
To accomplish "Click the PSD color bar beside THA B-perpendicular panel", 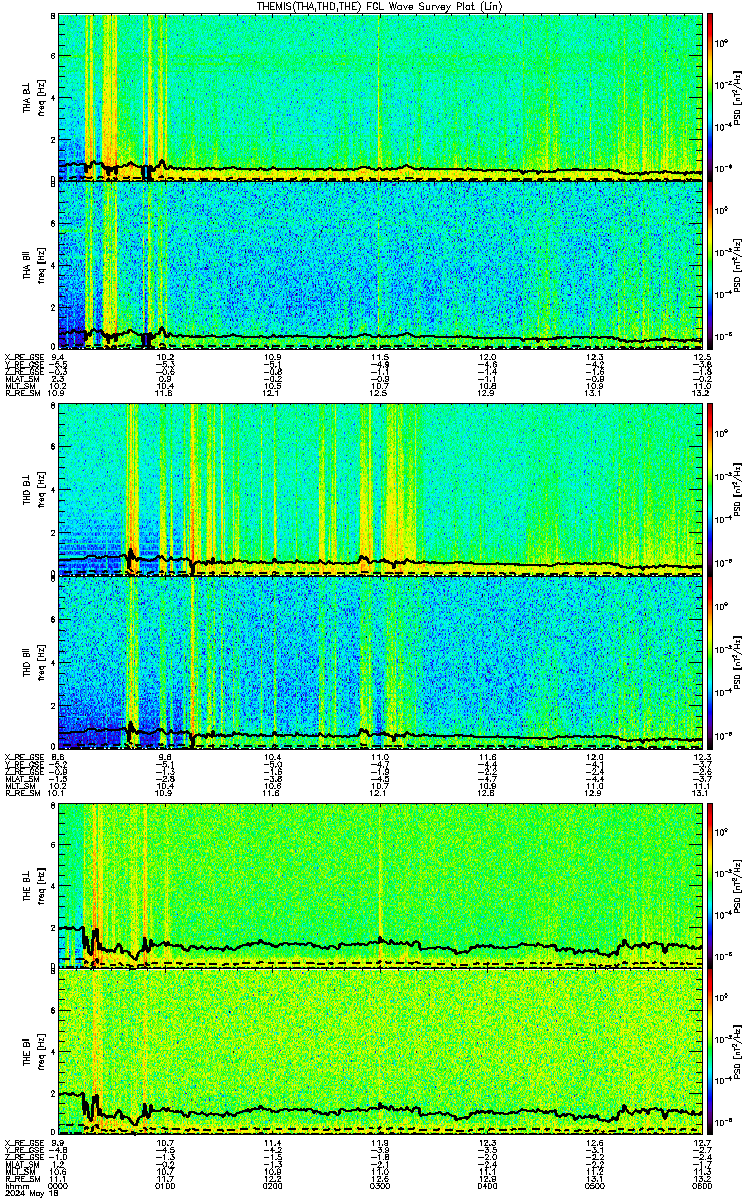I will [x=711, y=98].
